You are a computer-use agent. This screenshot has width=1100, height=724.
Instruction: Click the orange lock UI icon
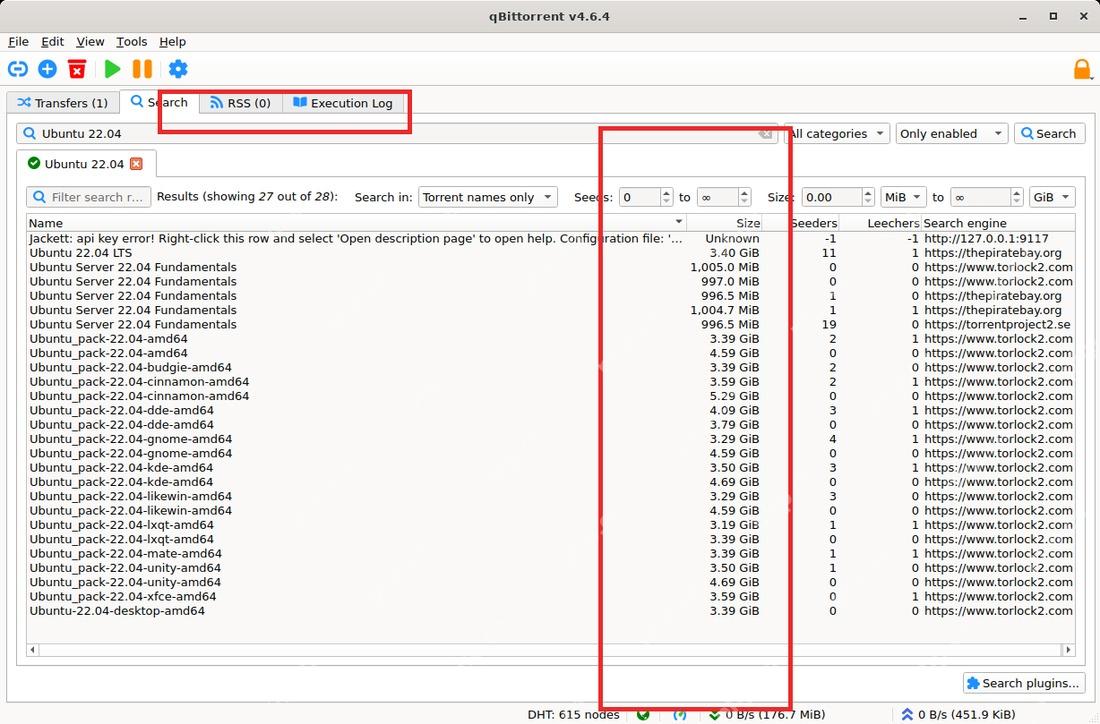coord(1082,69)
